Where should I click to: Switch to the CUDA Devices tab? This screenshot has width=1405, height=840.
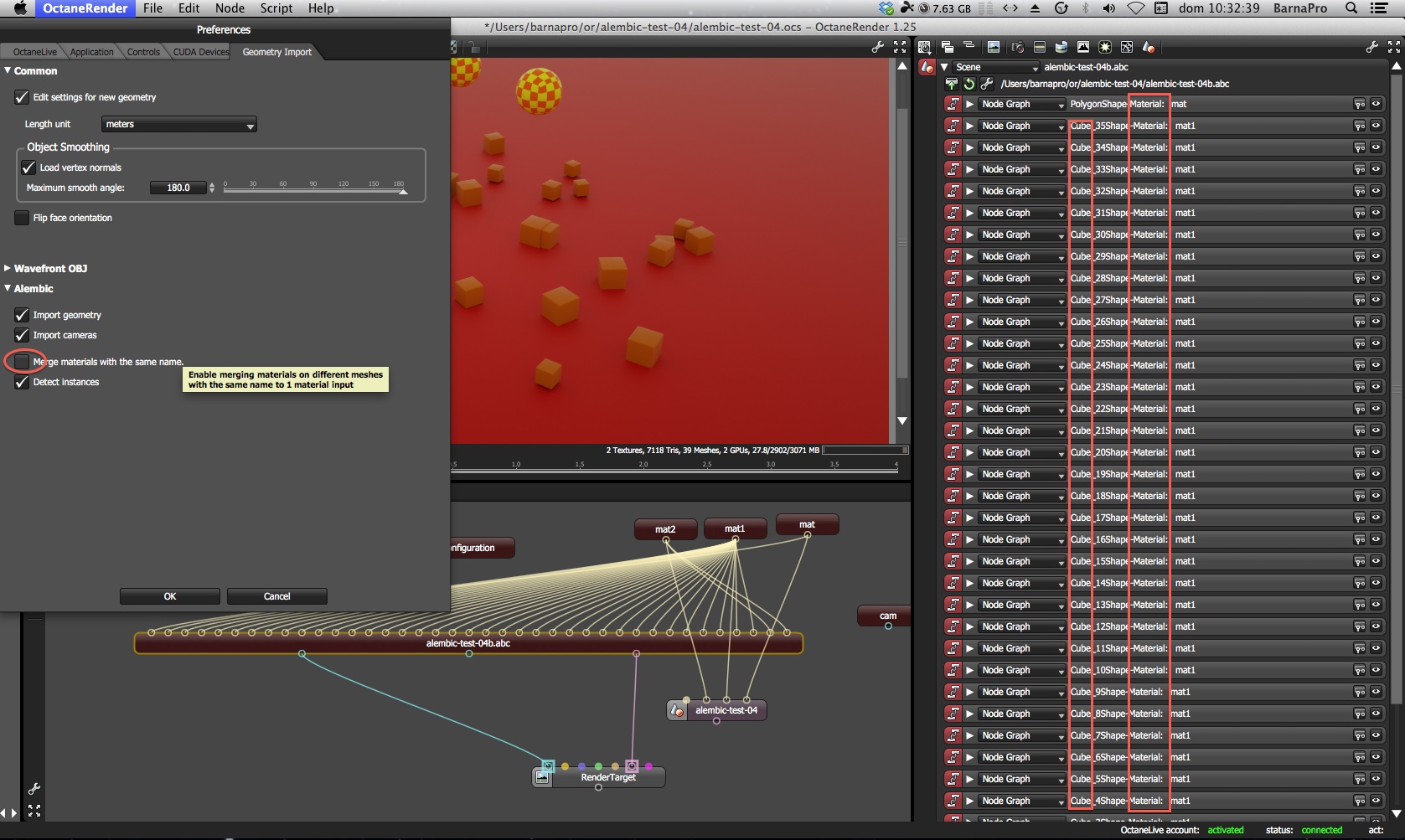[x=201, y=52]
